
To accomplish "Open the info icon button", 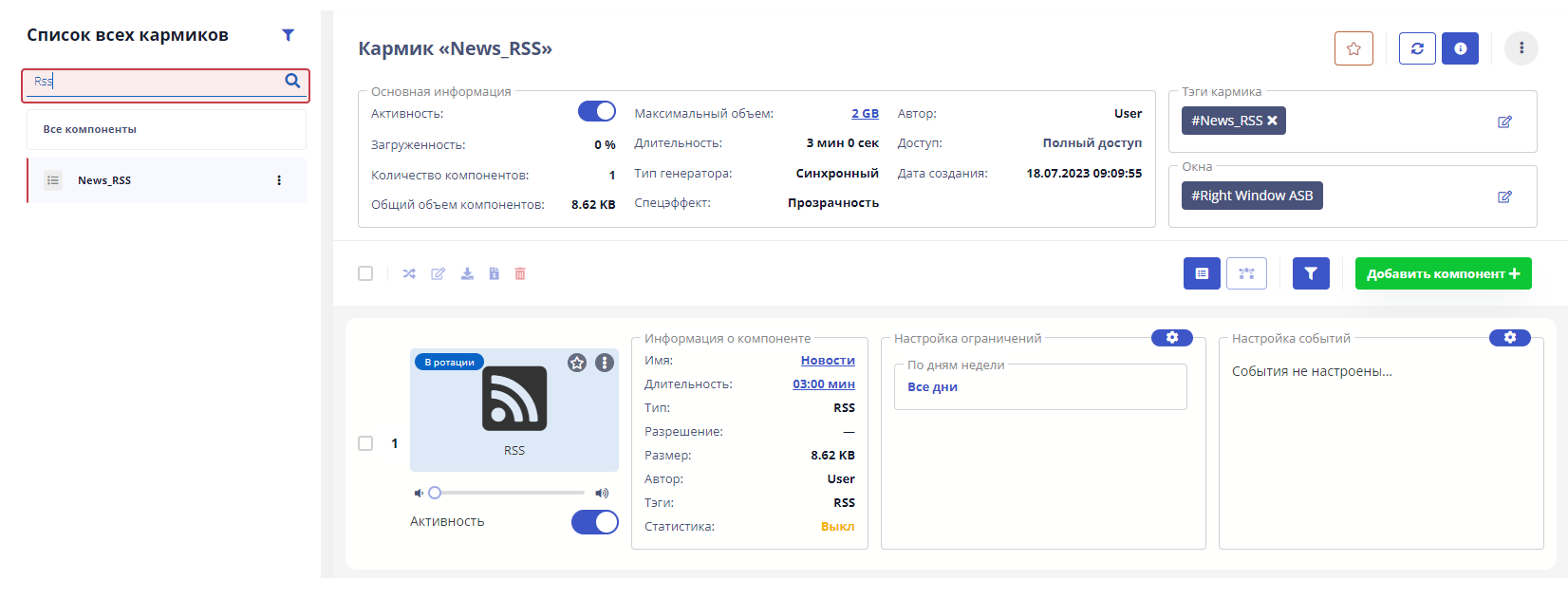I will coord(1460,48).
